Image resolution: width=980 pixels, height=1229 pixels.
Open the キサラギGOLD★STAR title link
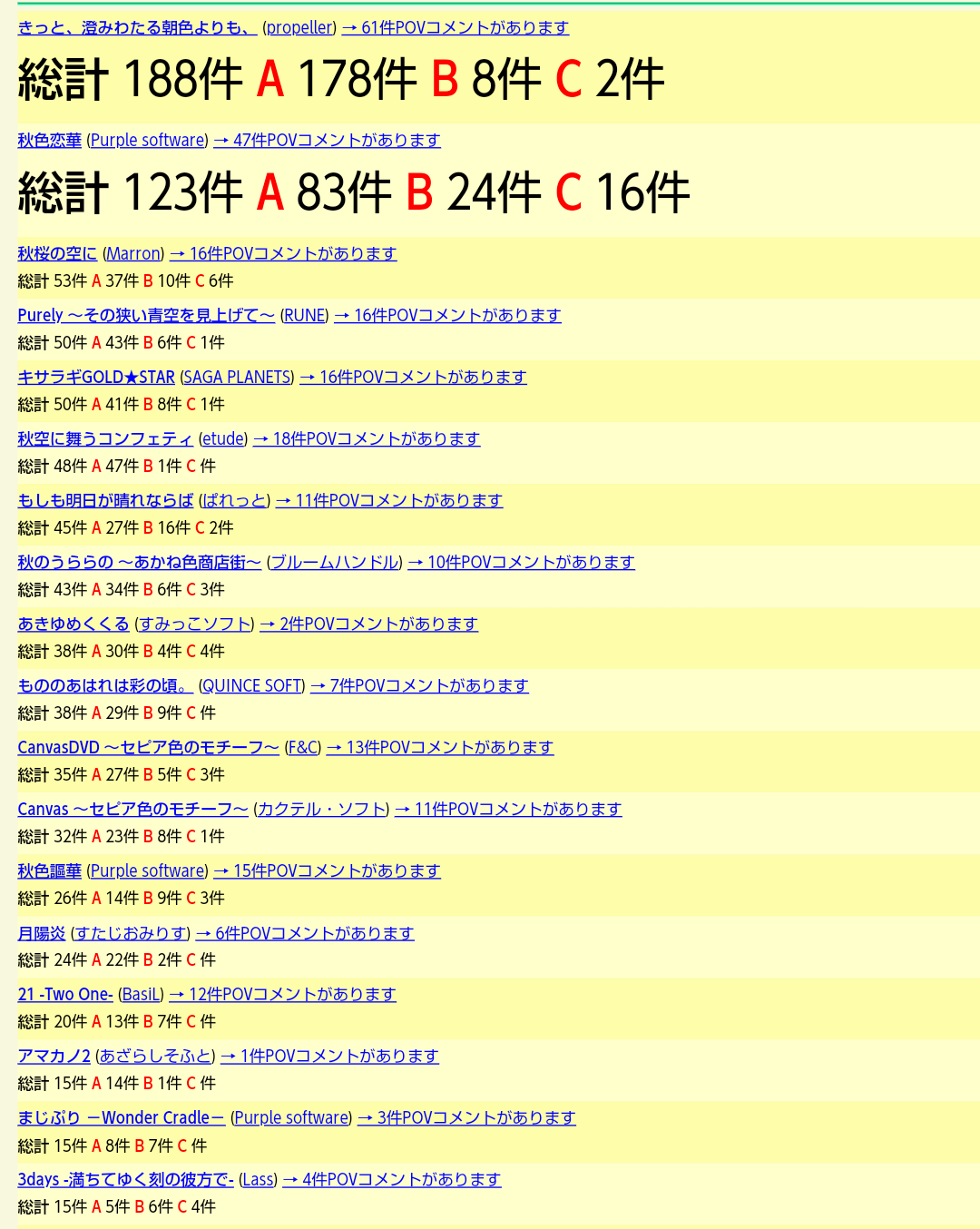[x=96, y=378]
